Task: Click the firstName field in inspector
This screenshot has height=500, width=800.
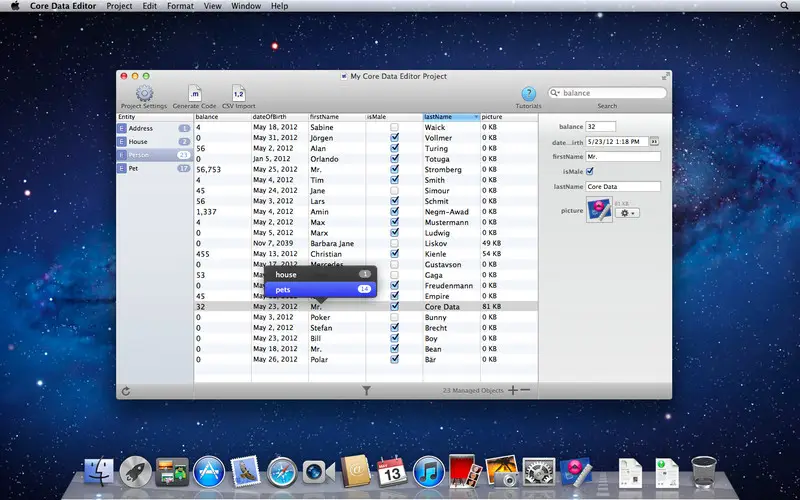Action: click(623, 157)
